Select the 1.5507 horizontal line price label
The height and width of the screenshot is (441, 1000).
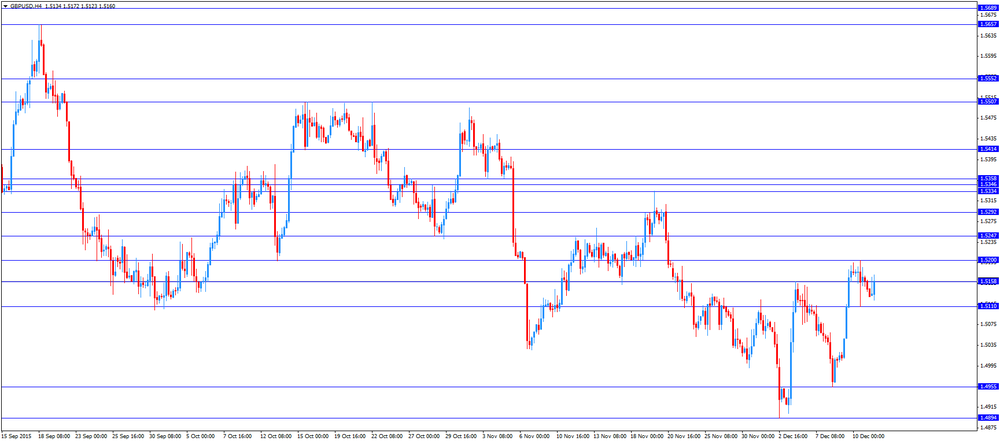pyautogui.click(x=988, y=101)
